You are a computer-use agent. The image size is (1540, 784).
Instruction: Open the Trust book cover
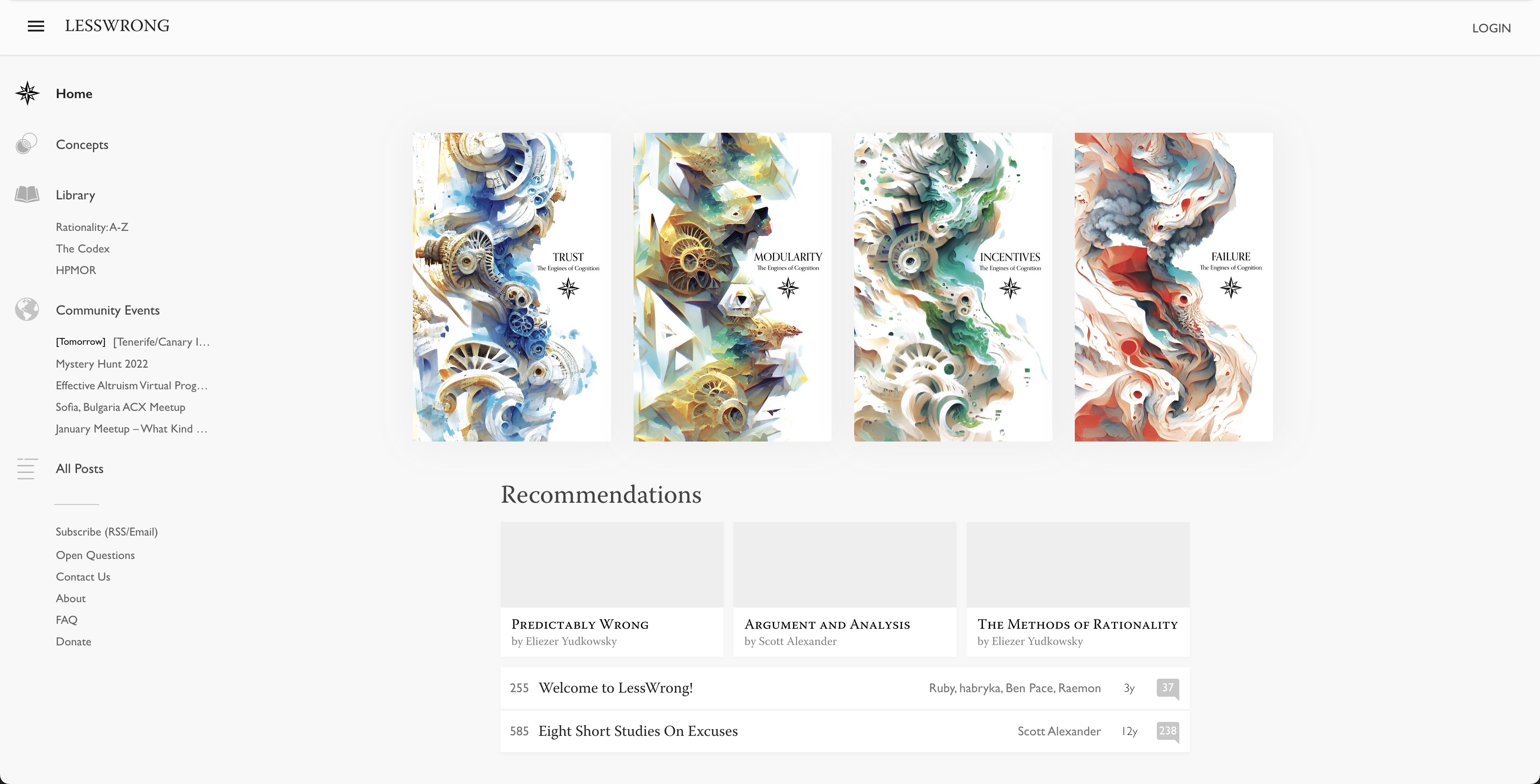(x=512, y=287)
